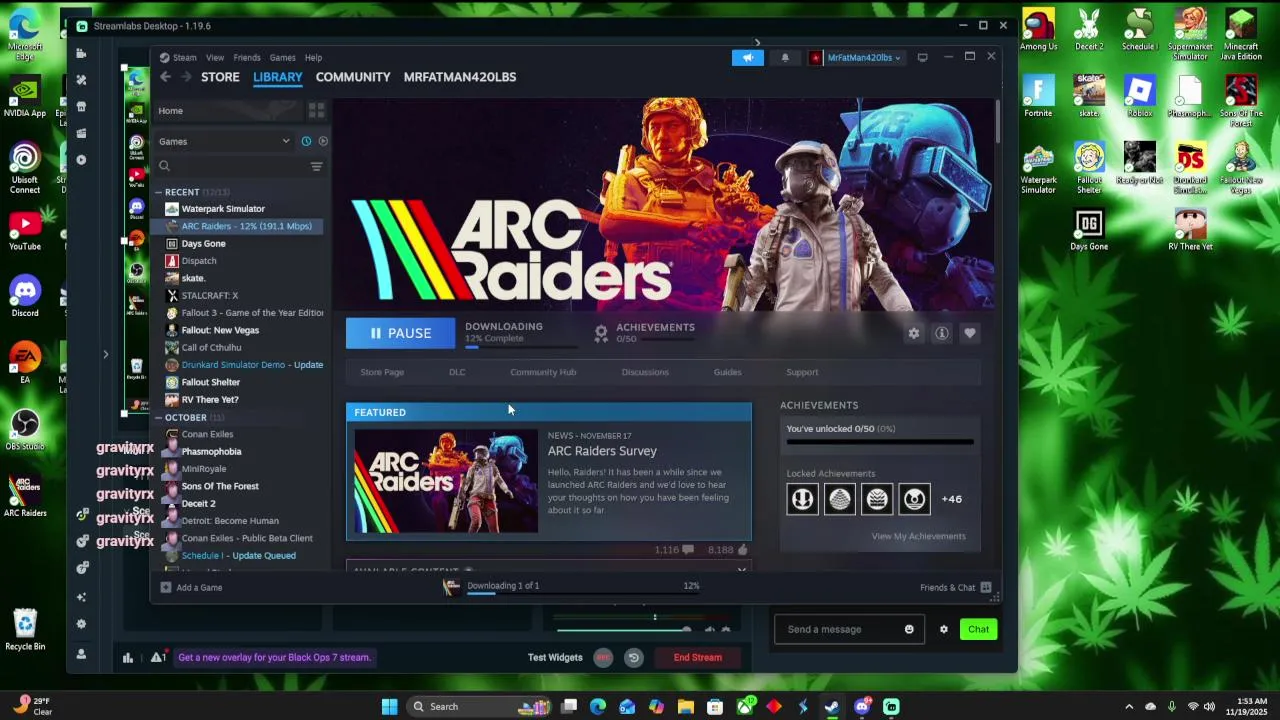1280x720 pixels.
Task: Open RV There Yet desktop shortcut
Action: pyautogui.click(x=1190, y=230)
